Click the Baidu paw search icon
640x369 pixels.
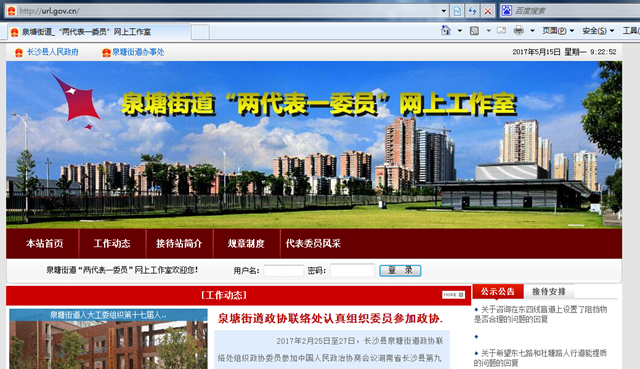[x=507, y=11]
